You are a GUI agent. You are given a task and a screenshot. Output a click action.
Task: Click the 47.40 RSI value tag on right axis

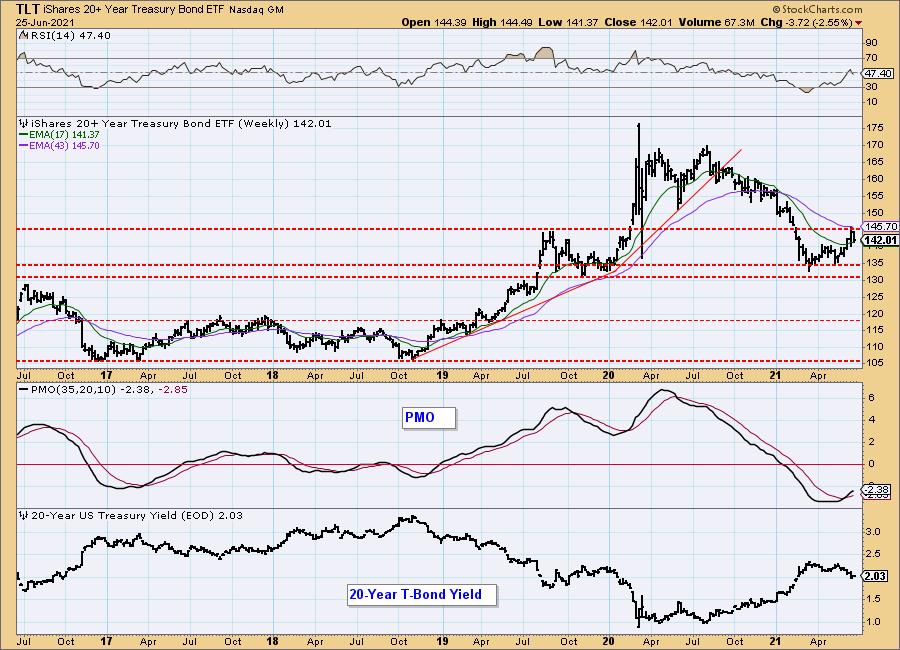pyautogui.click(x=879, y=73)
